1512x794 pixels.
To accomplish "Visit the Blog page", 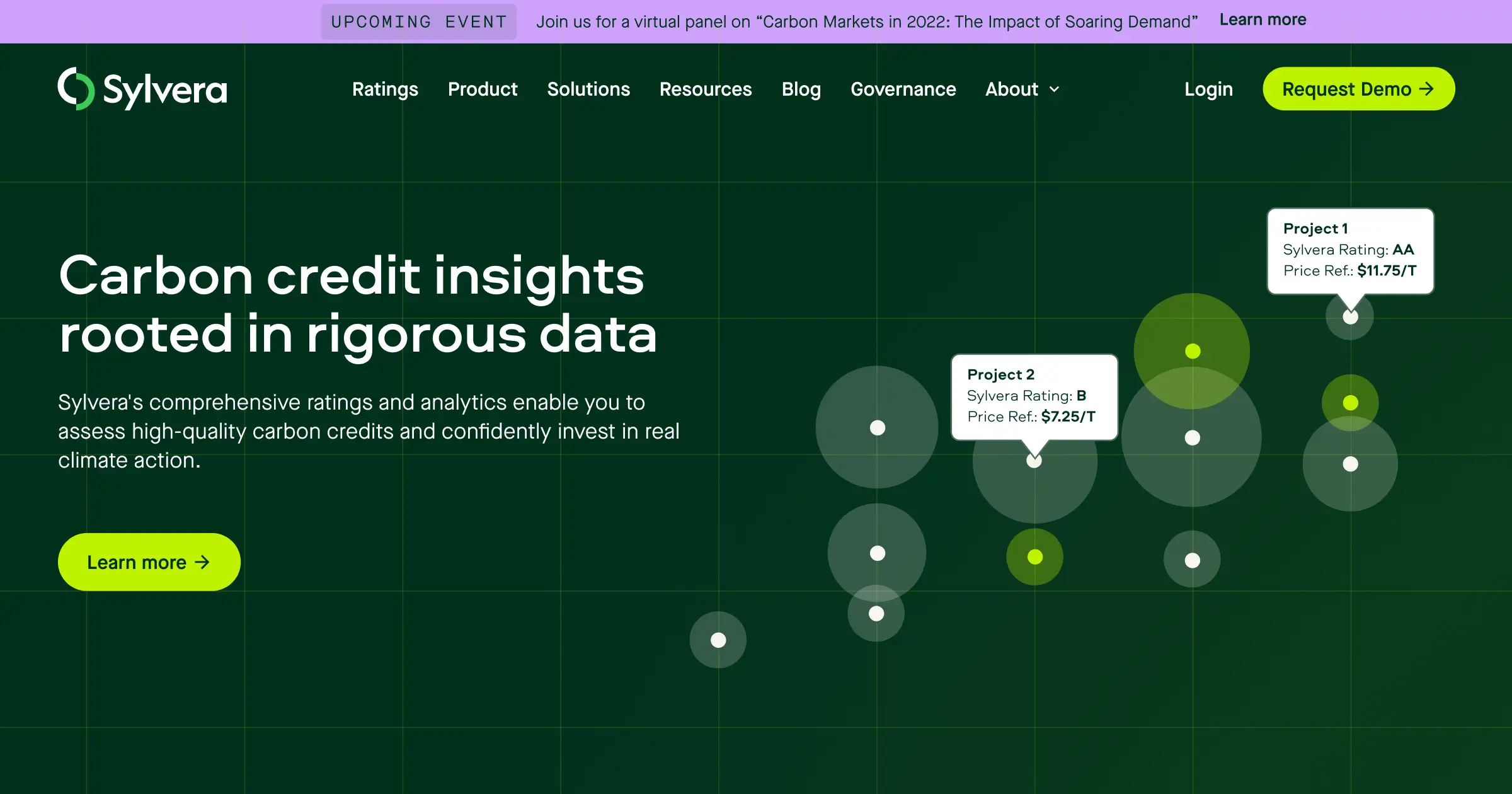I will click(801, 89).
